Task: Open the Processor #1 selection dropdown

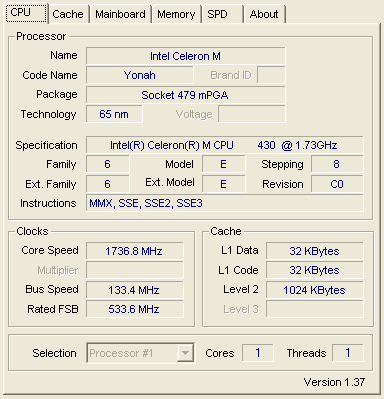Action: (x=140, y=353)
